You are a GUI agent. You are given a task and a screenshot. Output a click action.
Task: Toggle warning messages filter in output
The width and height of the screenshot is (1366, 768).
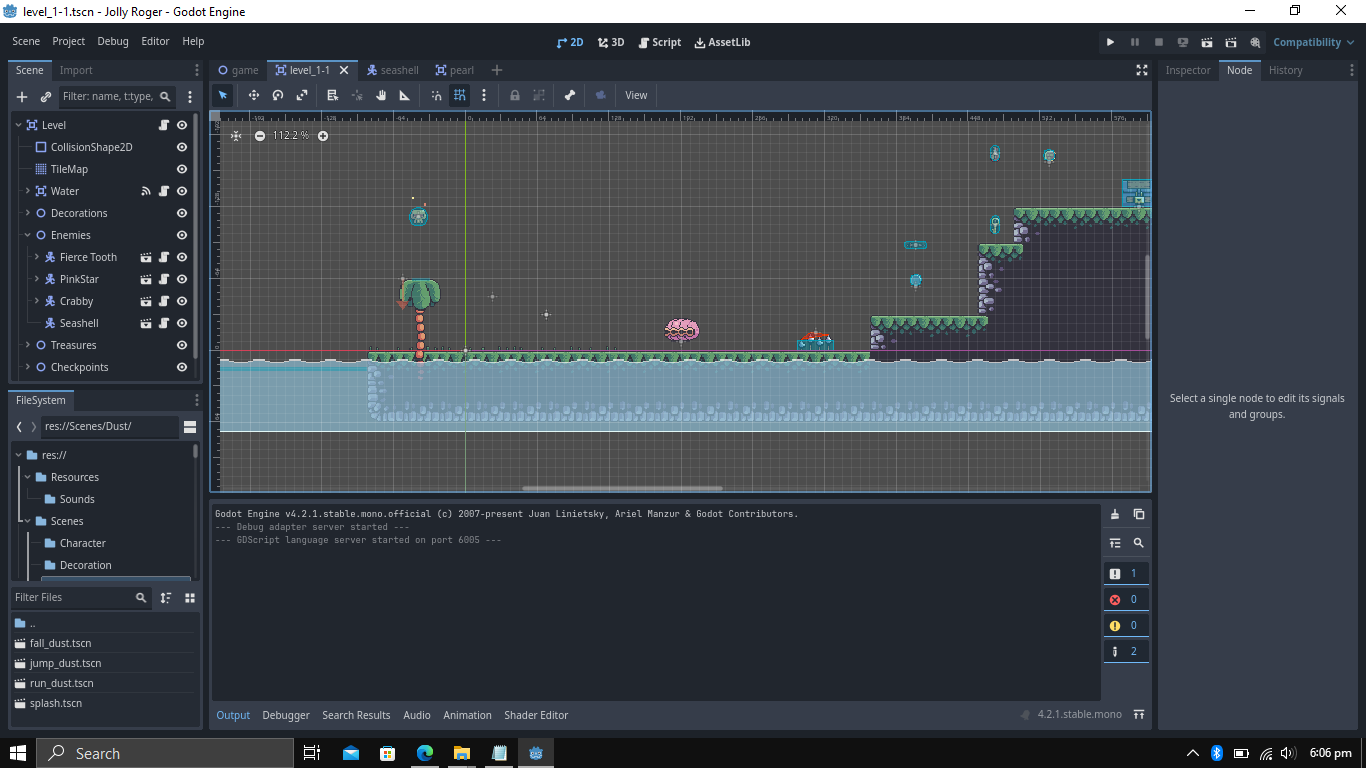[1126, 625]
